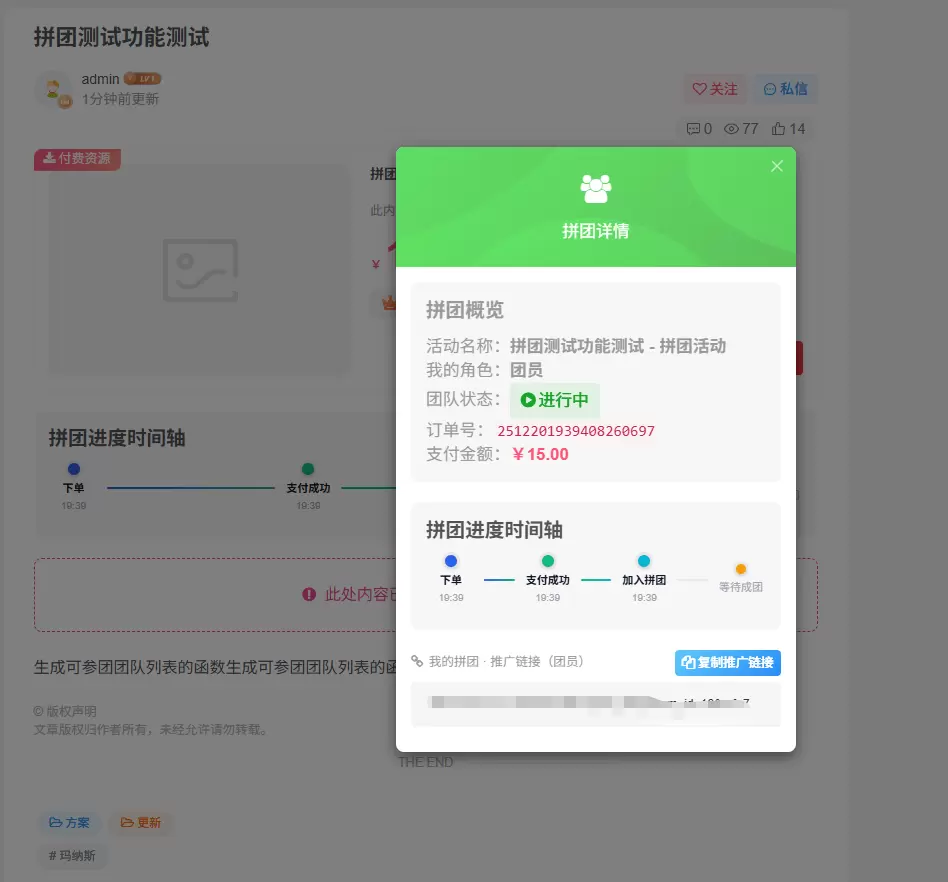Click the 进行中 status badge

click(x=554, y=400)
